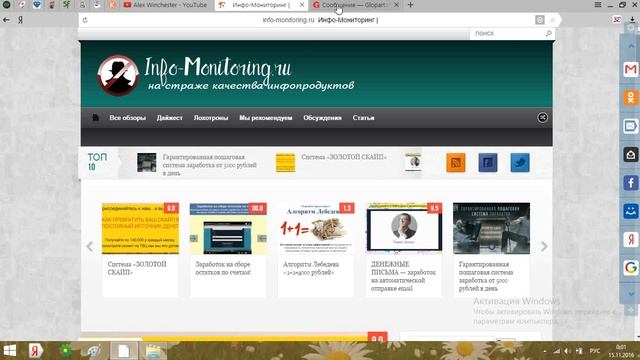This screenshot has height=360, width=640.
Task: Click the Алгоритм Лебедева 1+1 thumbnail
Action: (x=316, y=228)
